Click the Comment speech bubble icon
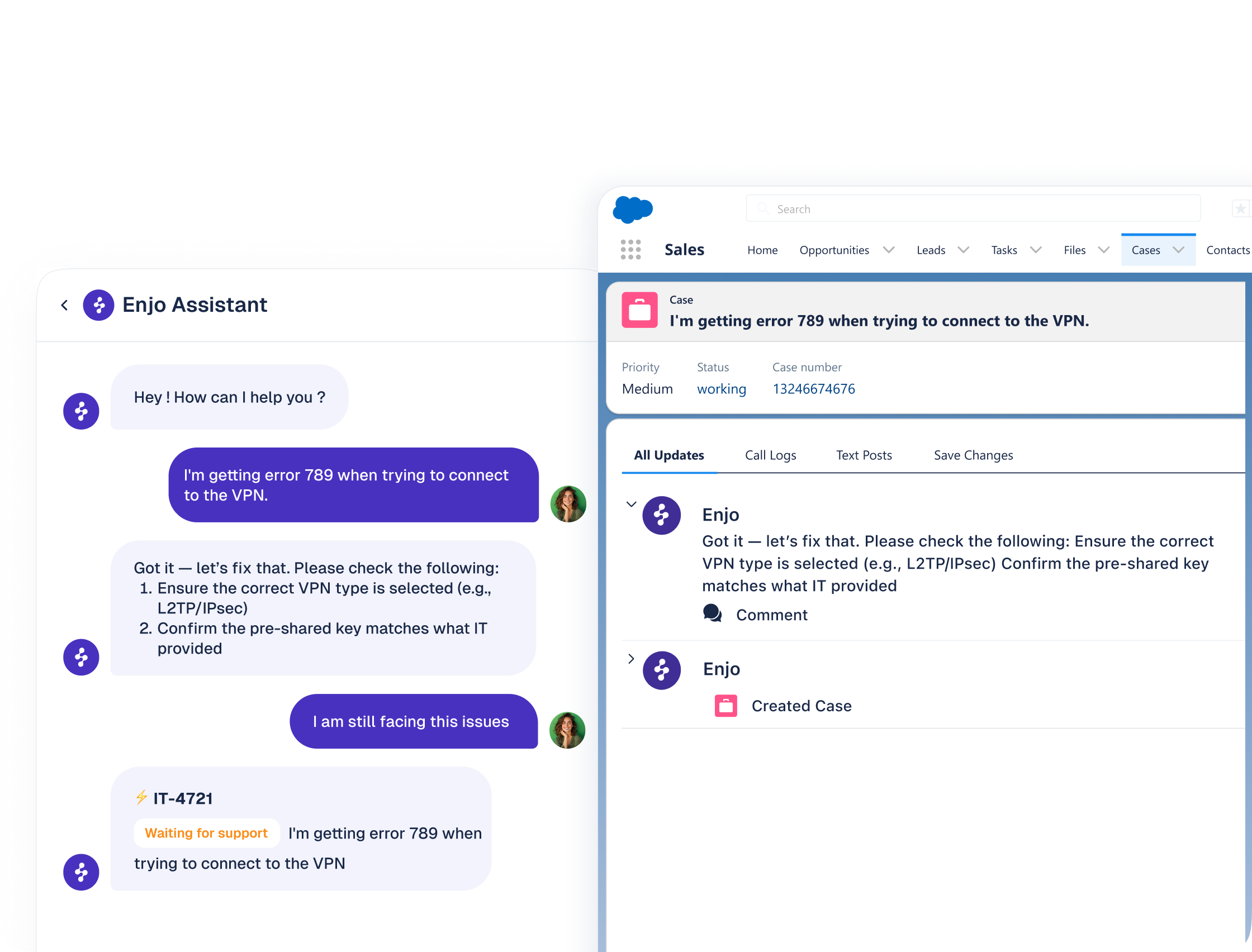Image resolution: width=1252 pixels, height=952 pixels. [x=712, y=613]
